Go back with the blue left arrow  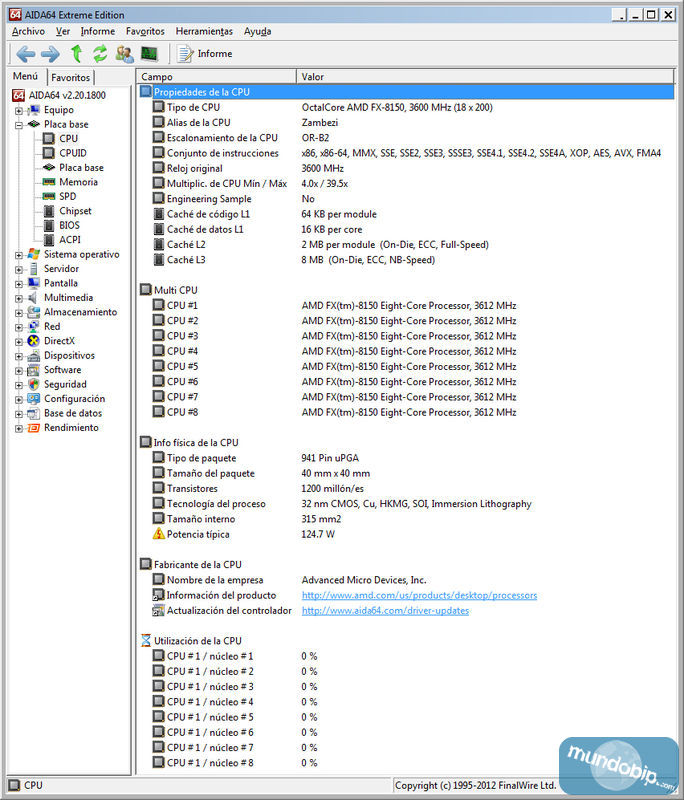tap(26, 54)
